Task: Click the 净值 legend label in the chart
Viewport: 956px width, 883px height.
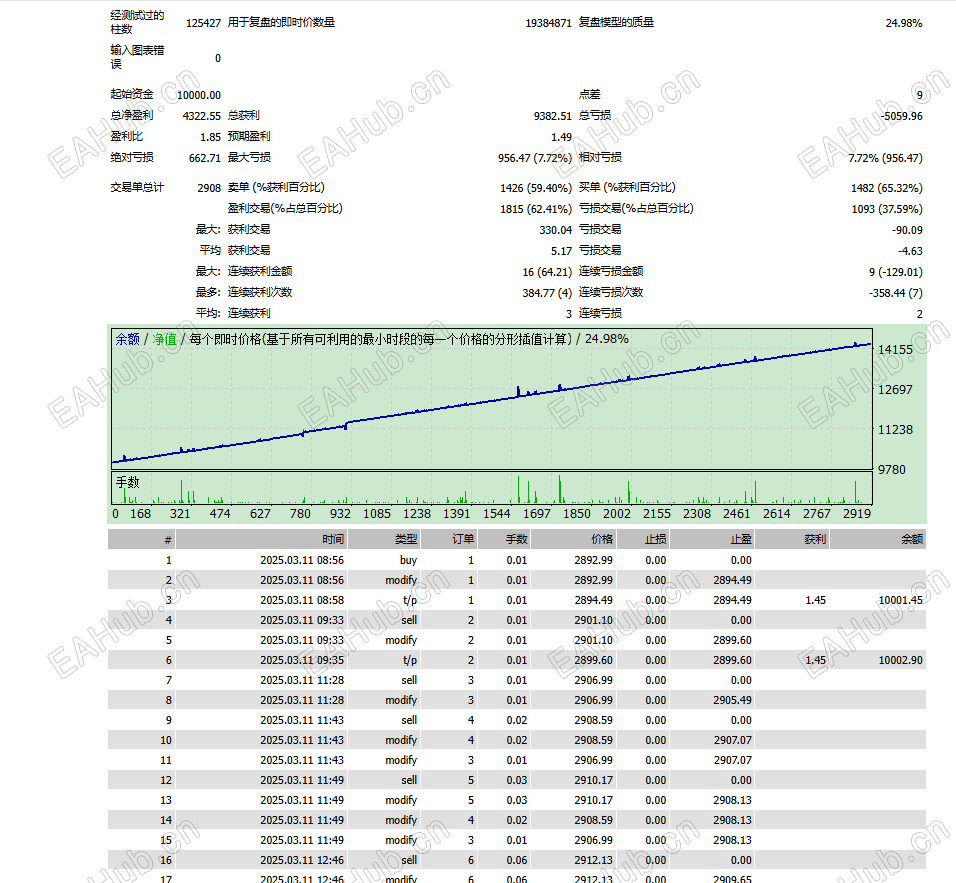Action: pos(164,339)
